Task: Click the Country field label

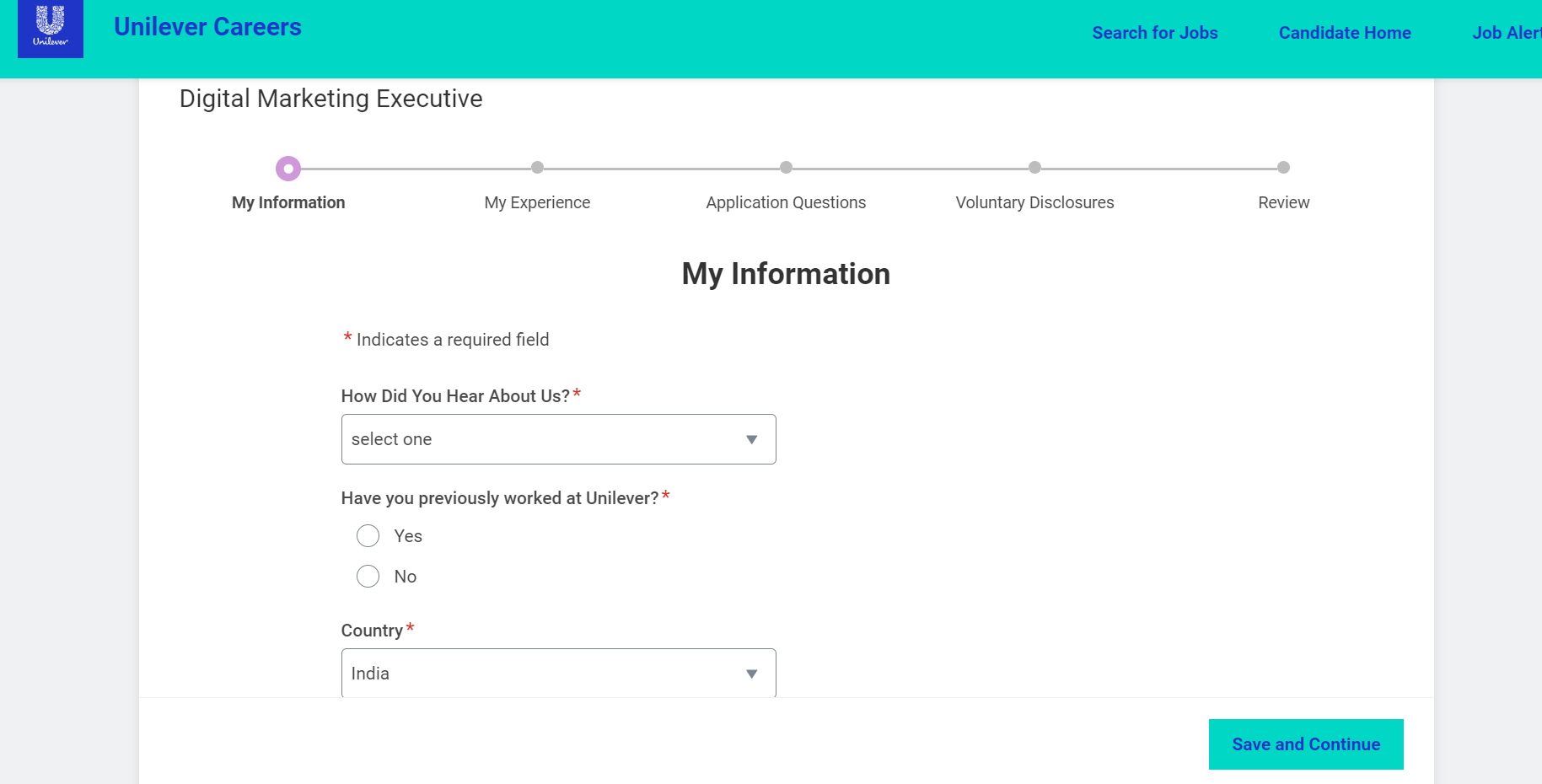Action: point(372,631)
